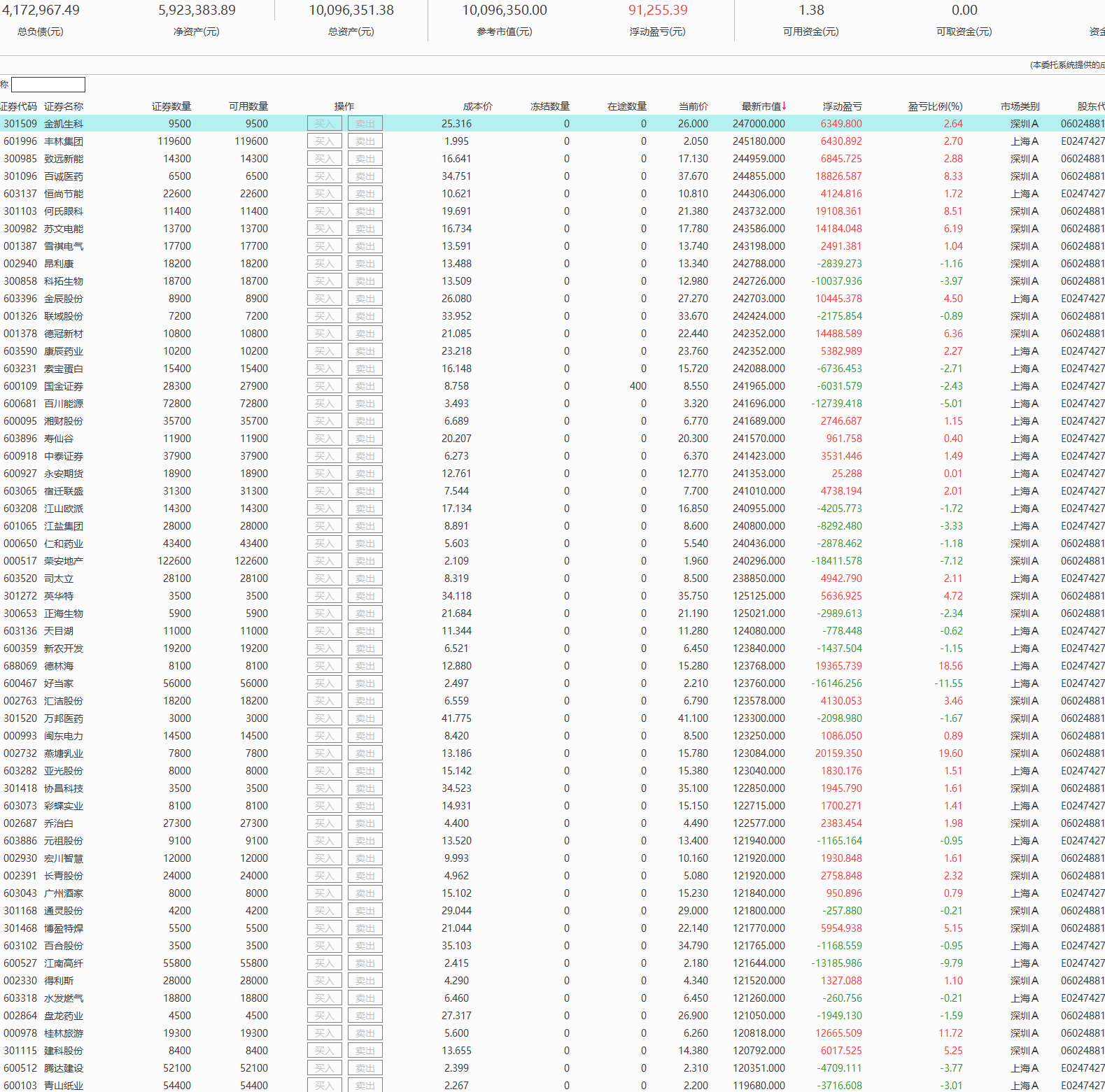1105x1092 pixels.
Task: Click 卖出 in the 恒尚节能 row
Action: [365, 194]
